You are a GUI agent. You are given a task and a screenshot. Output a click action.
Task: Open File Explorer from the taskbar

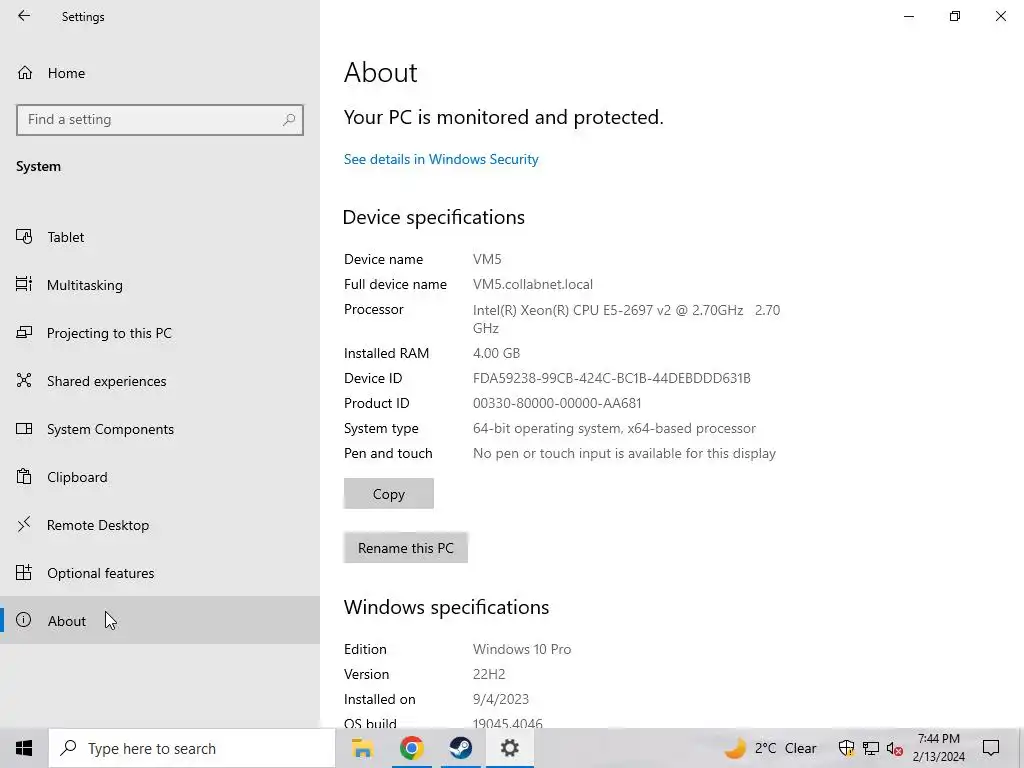pos(362,748)
